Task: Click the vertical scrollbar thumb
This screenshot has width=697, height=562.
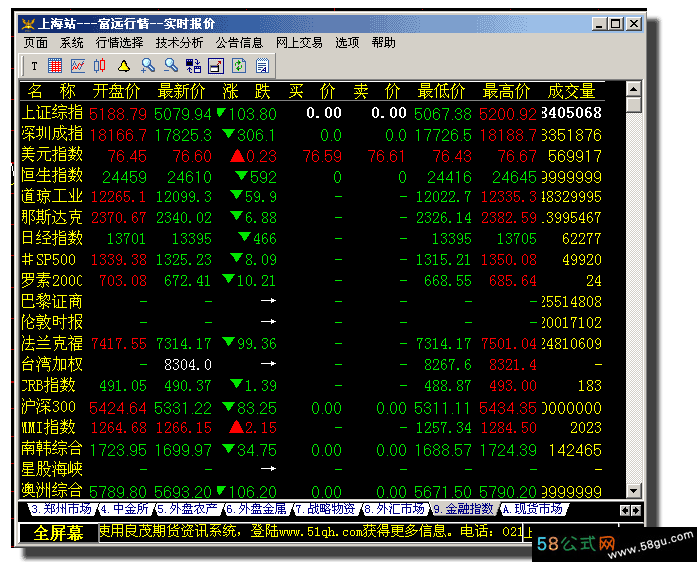Action: pyautogui.click(x=633, y=104)
